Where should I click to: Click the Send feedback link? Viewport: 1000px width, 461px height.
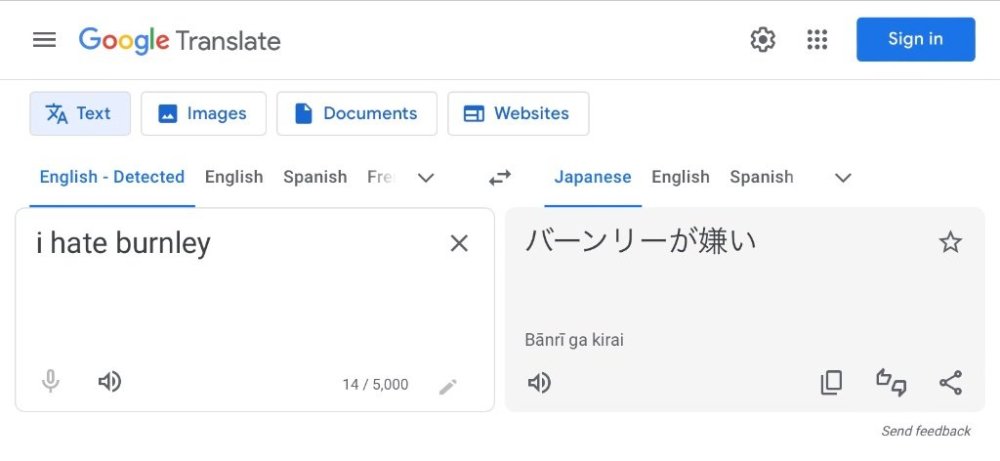pos(925,431)
